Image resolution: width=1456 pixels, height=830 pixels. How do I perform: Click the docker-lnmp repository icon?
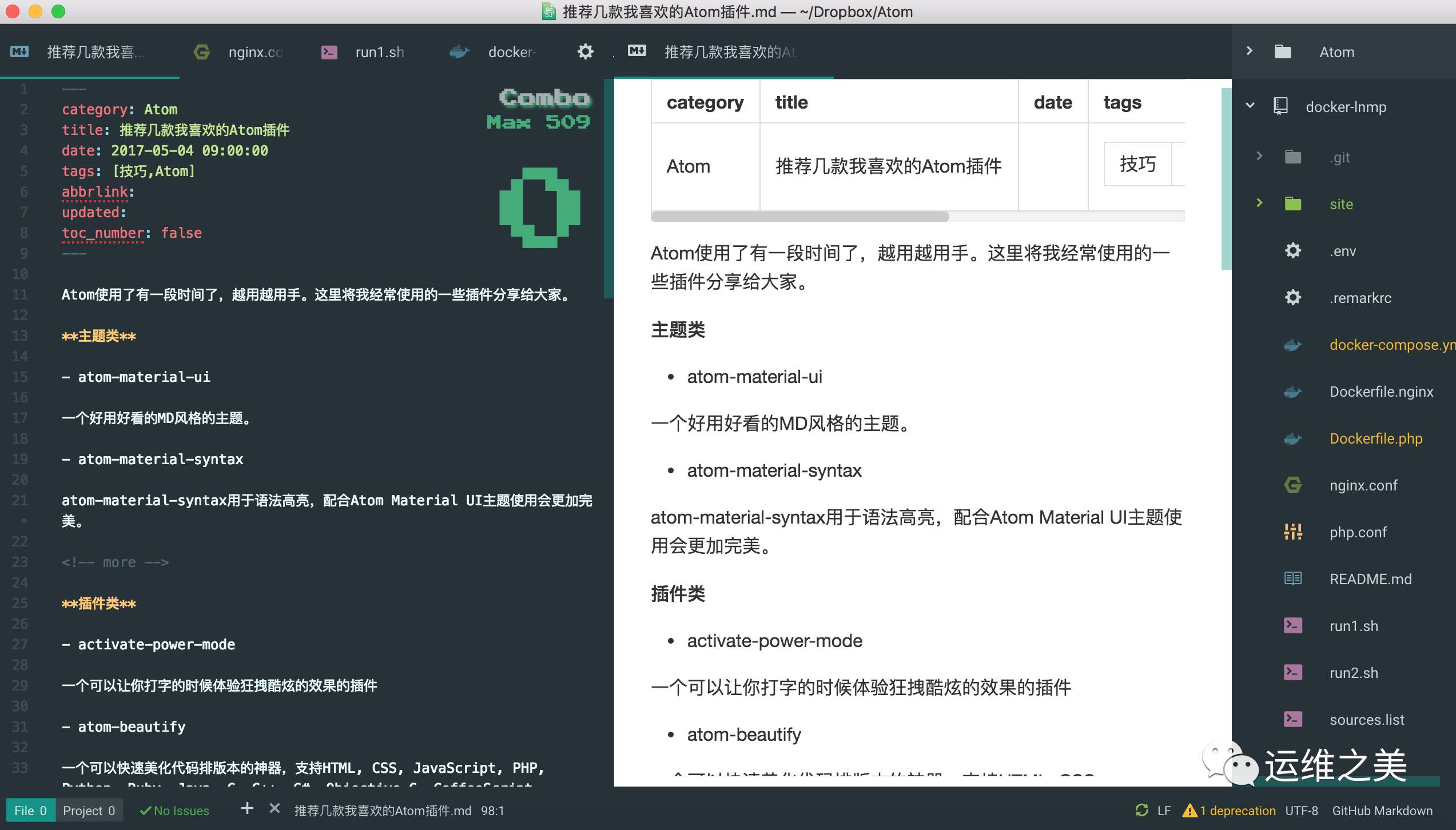coord(1280,106)
